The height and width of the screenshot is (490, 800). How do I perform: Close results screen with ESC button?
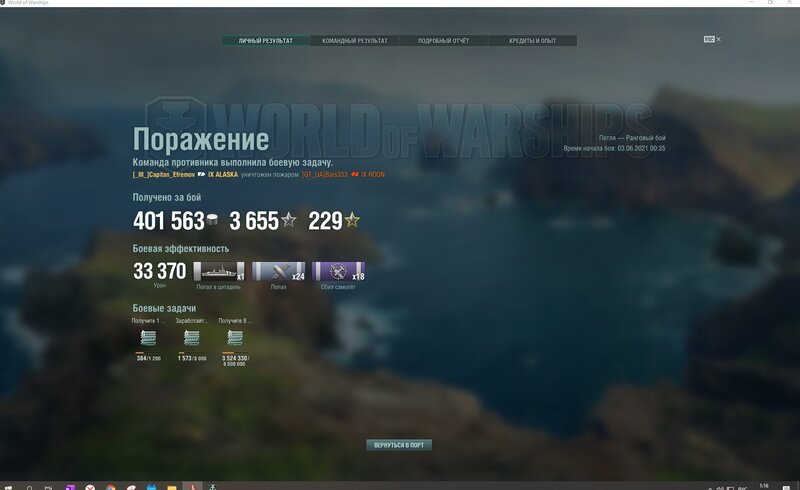click(711, 39)
